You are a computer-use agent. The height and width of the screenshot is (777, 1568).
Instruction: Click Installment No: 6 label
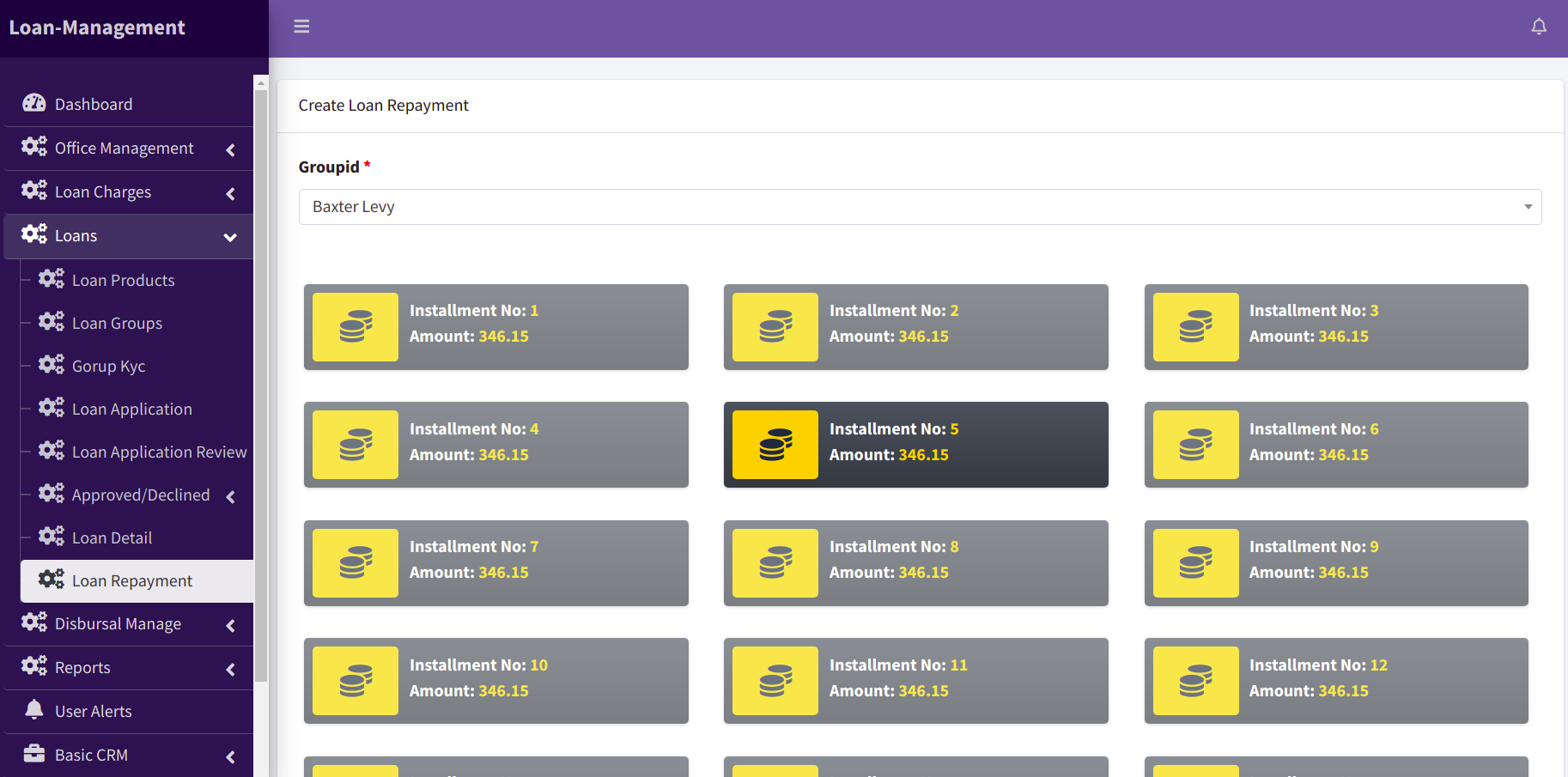tap(1314, 428)
